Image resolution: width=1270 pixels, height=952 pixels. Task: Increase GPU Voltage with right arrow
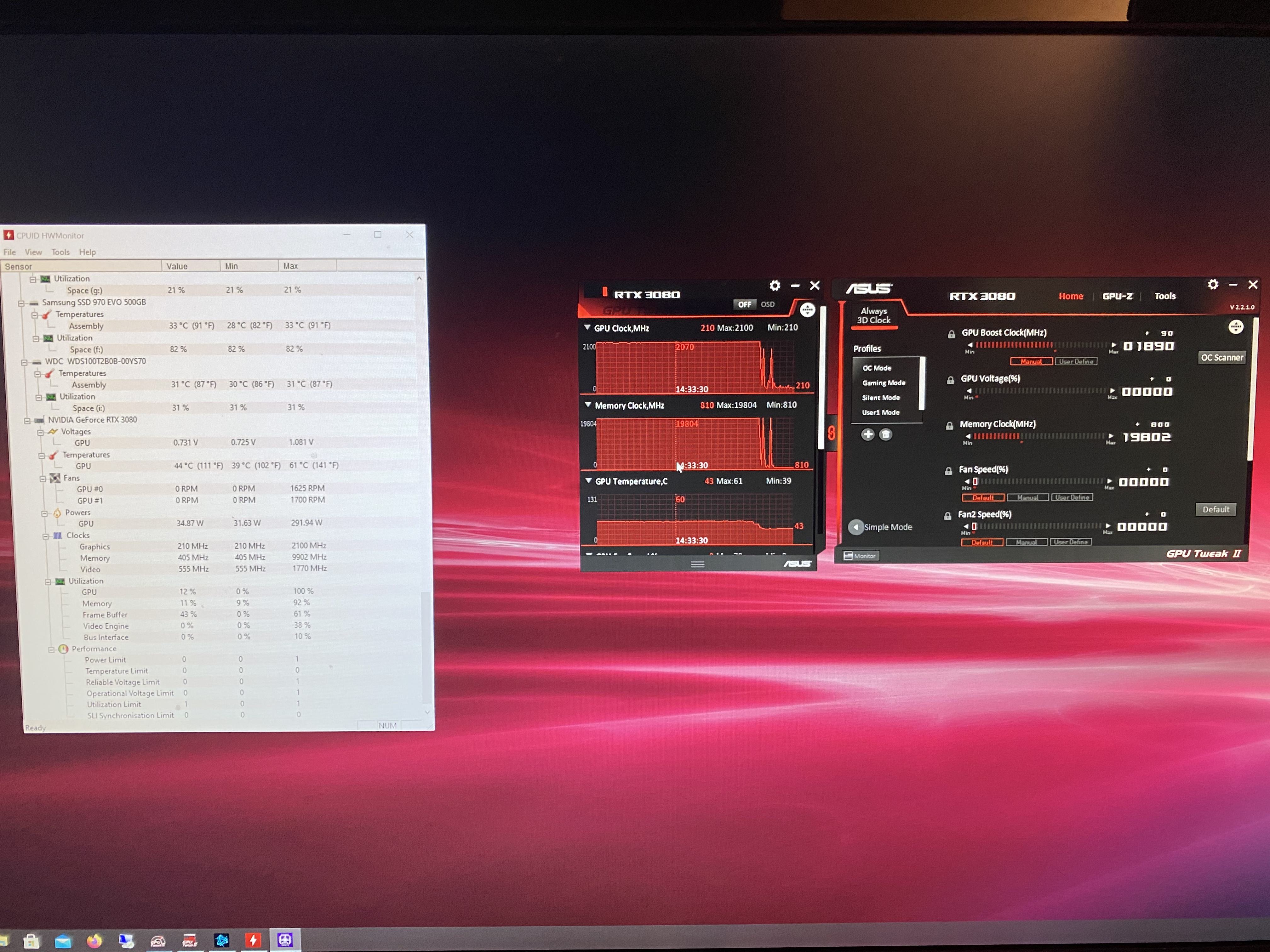click(x=1113, y=391)
